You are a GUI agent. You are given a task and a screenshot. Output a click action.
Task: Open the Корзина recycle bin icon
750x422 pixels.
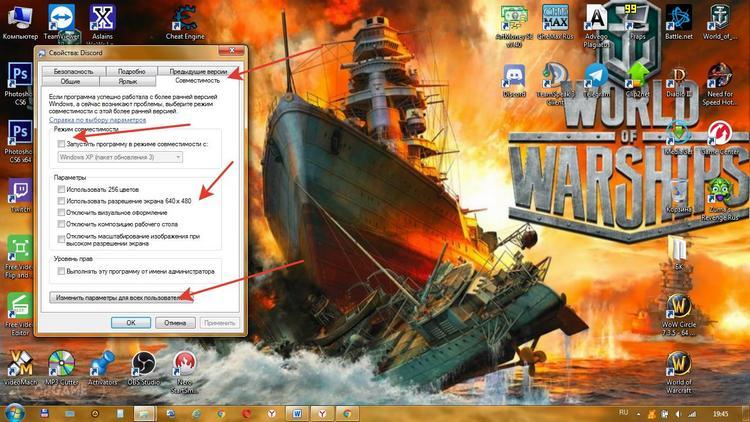[x=678, y=196]
